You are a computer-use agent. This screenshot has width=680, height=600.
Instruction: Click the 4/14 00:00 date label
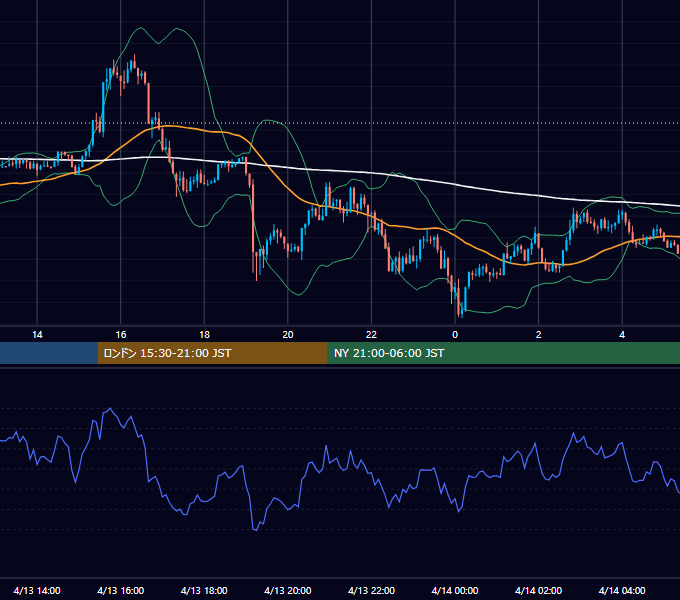pos(455,590)
